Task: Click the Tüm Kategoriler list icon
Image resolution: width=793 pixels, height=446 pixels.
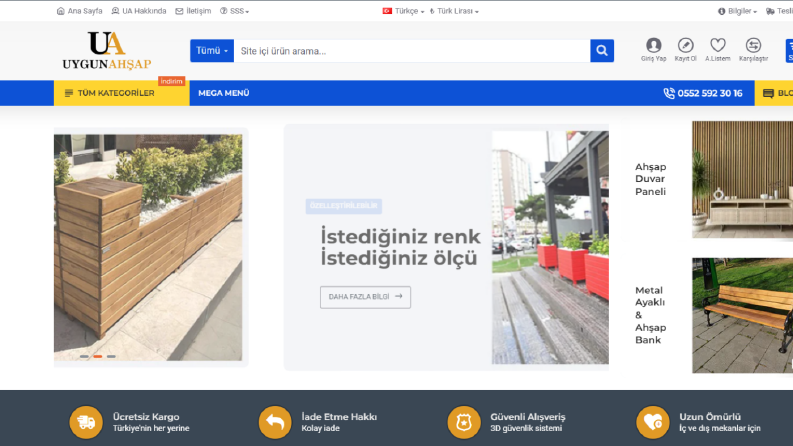Action: [x=69, y=93]
